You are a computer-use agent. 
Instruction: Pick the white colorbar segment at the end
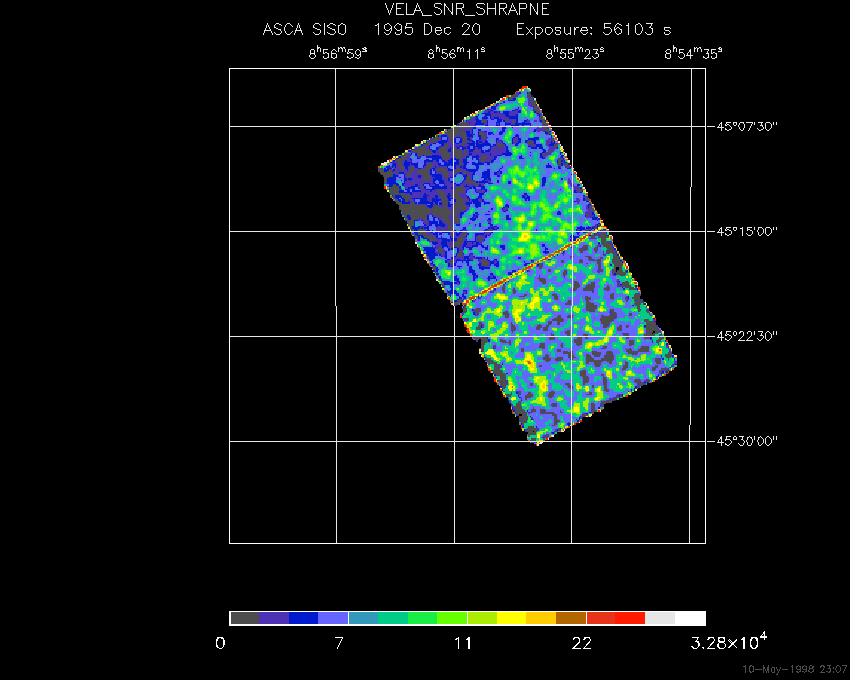point(690,618)
